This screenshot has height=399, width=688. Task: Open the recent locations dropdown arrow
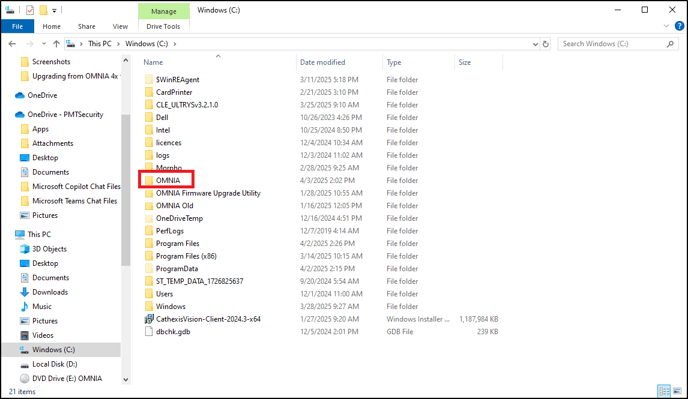coord(44,44)
